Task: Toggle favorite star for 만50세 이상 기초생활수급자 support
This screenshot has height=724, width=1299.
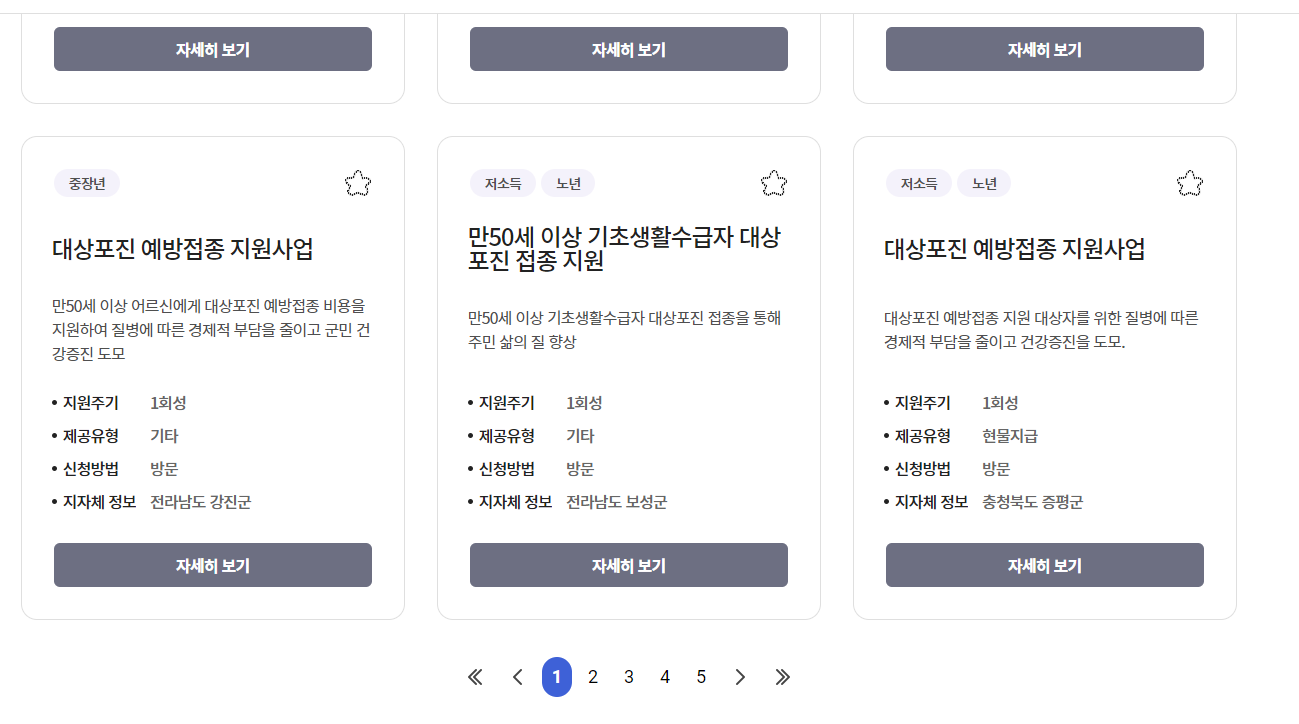Action: point(774,183)
